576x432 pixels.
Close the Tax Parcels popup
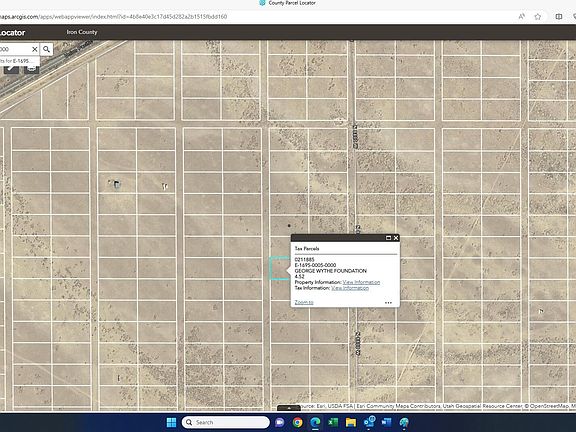tap(396, 238)
